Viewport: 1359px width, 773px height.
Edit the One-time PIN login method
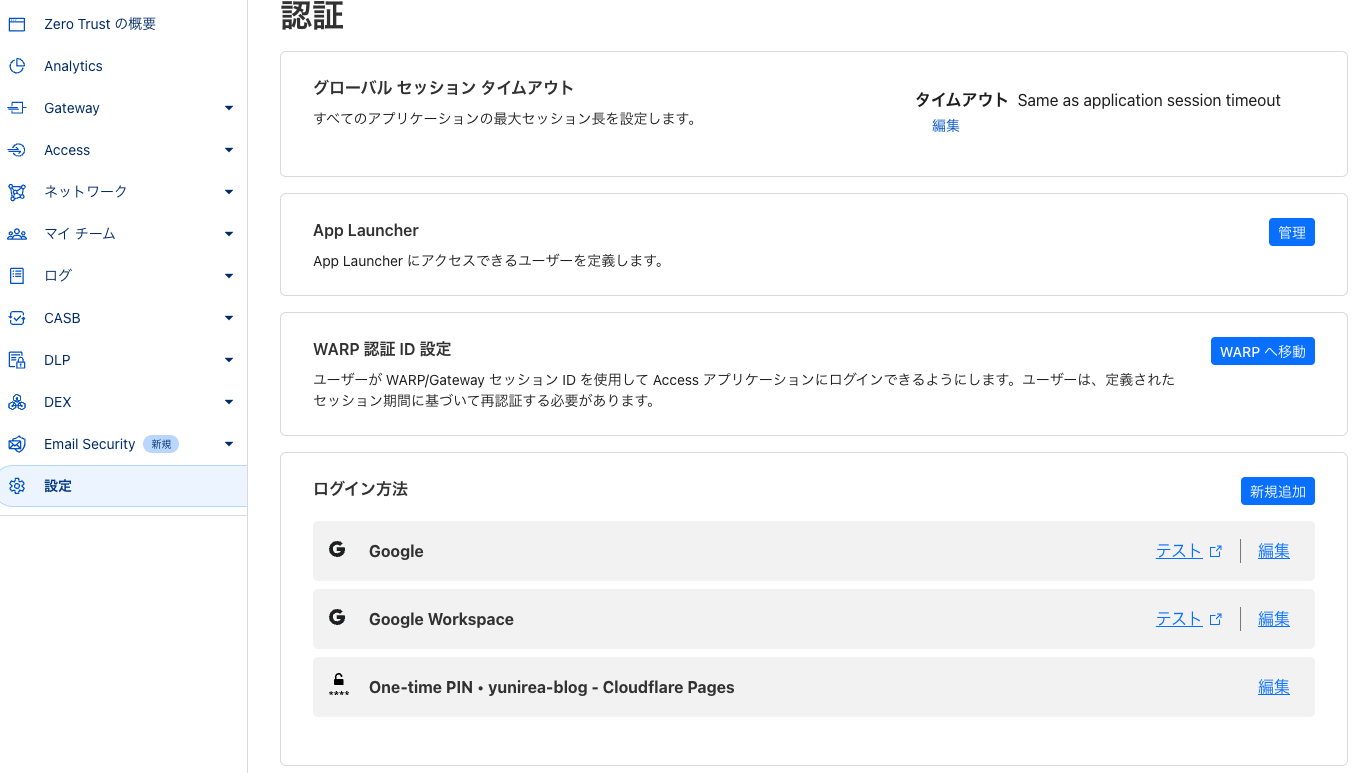click(1273, 687)
